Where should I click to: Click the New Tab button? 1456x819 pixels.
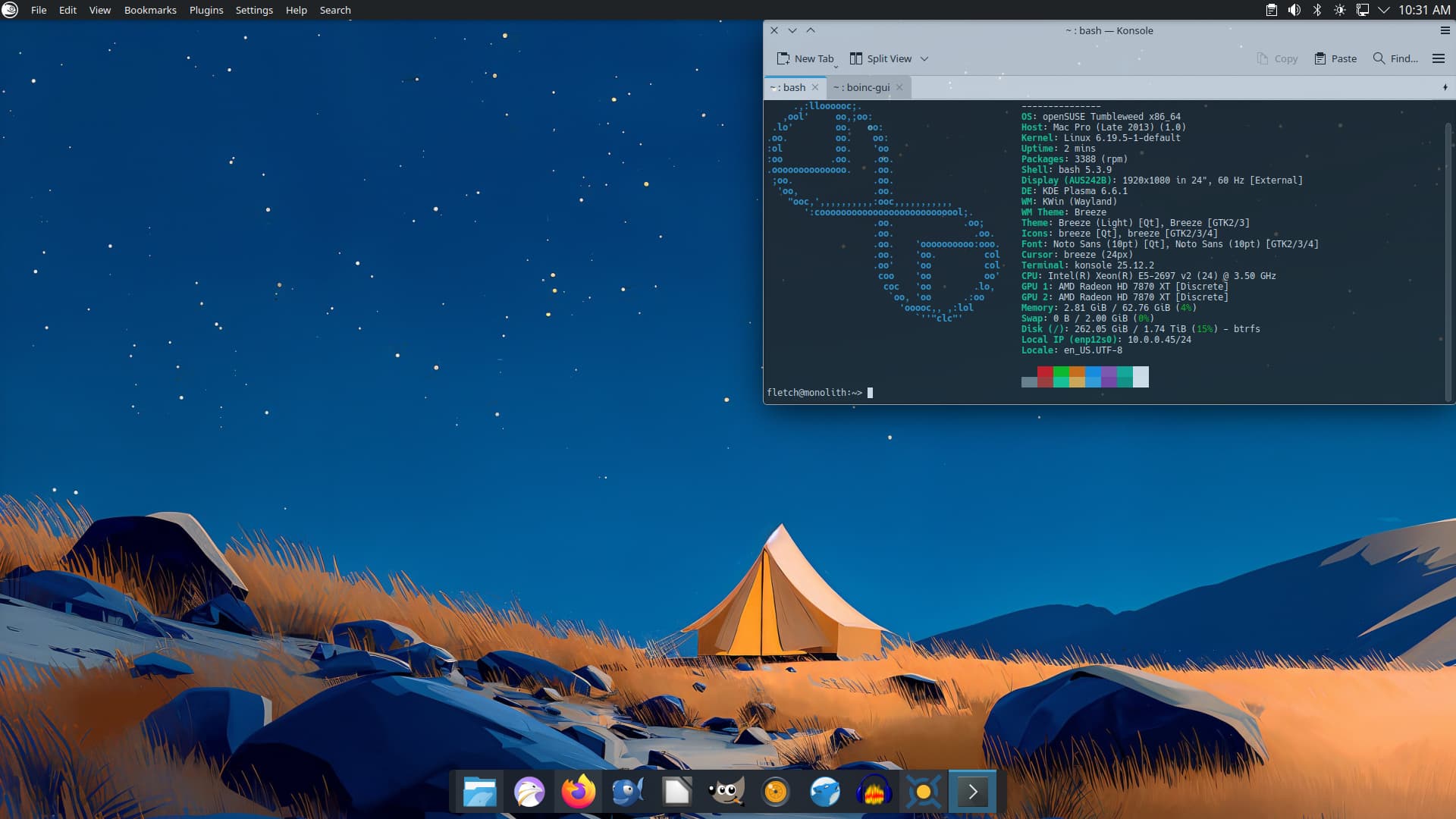(x=805, y=58)
